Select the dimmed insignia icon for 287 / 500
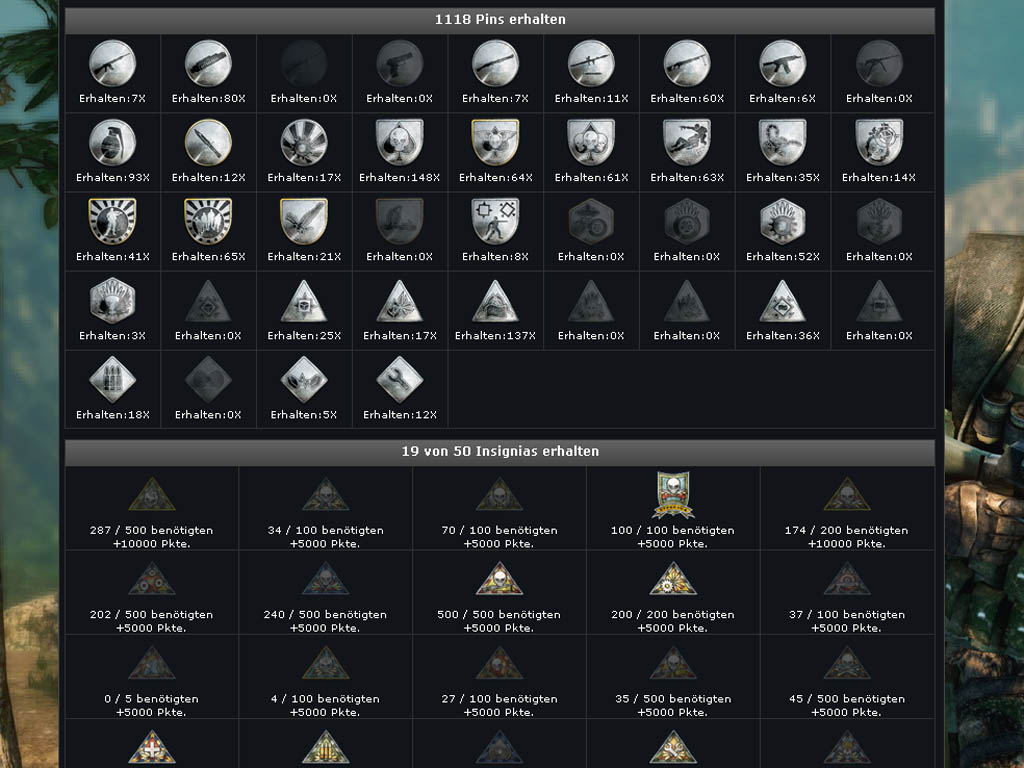This screenshot has width=1024, height=768. tap(152, 494)
